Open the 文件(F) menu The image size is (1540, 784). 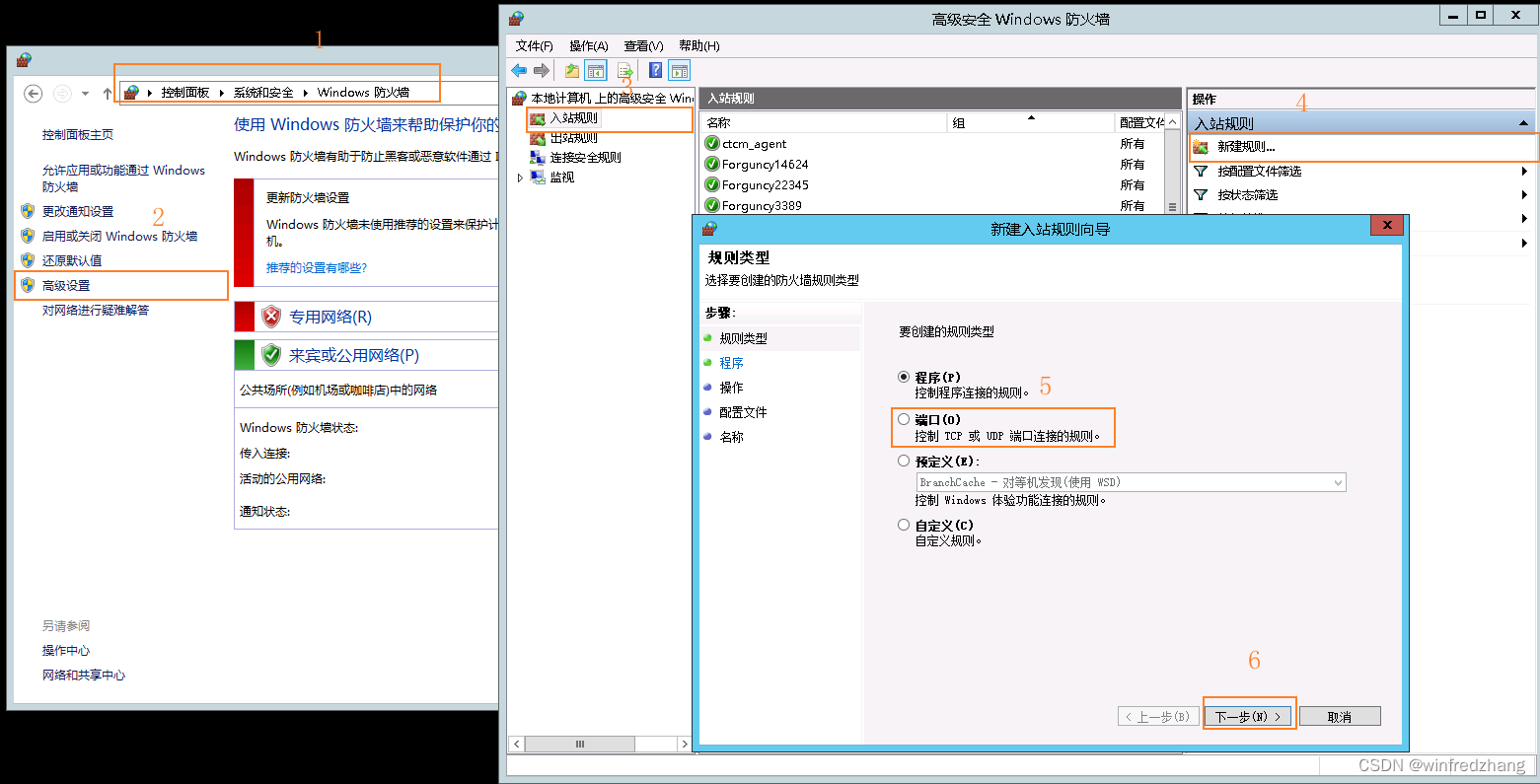coord(534,45)
